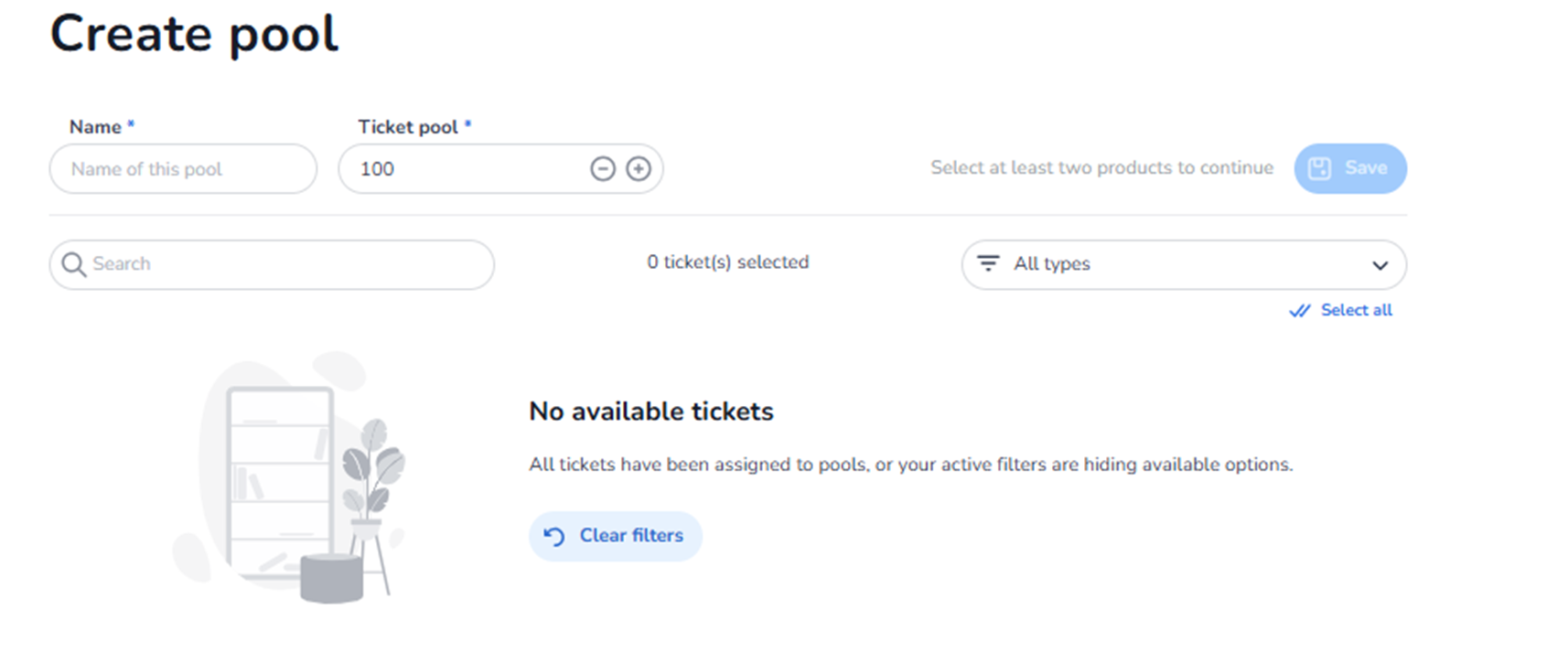The width and height of the screenshot is (1568, 663).
Task: Click the Select all link
Action: click(x=1356, y=310)
